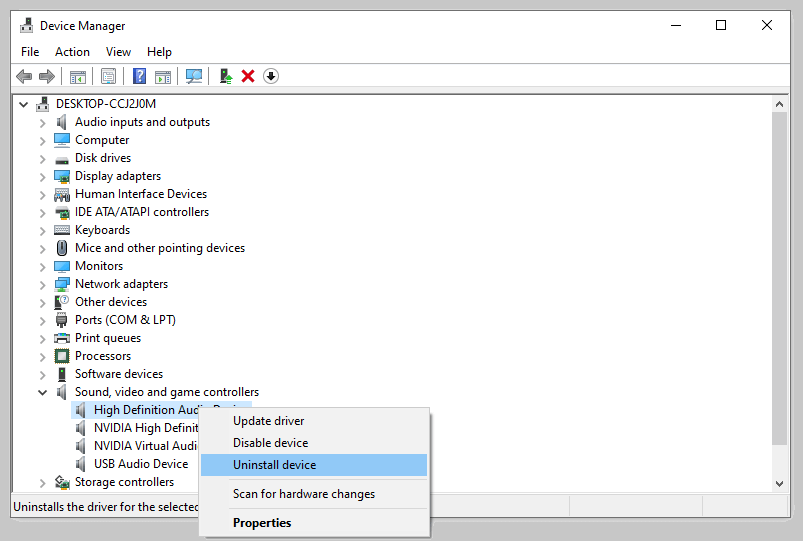Image resolution: width=803 pixels, height=541 pixels.
Task: Click Scan for hardware changes monitor icon
Action: pos(194,76)
